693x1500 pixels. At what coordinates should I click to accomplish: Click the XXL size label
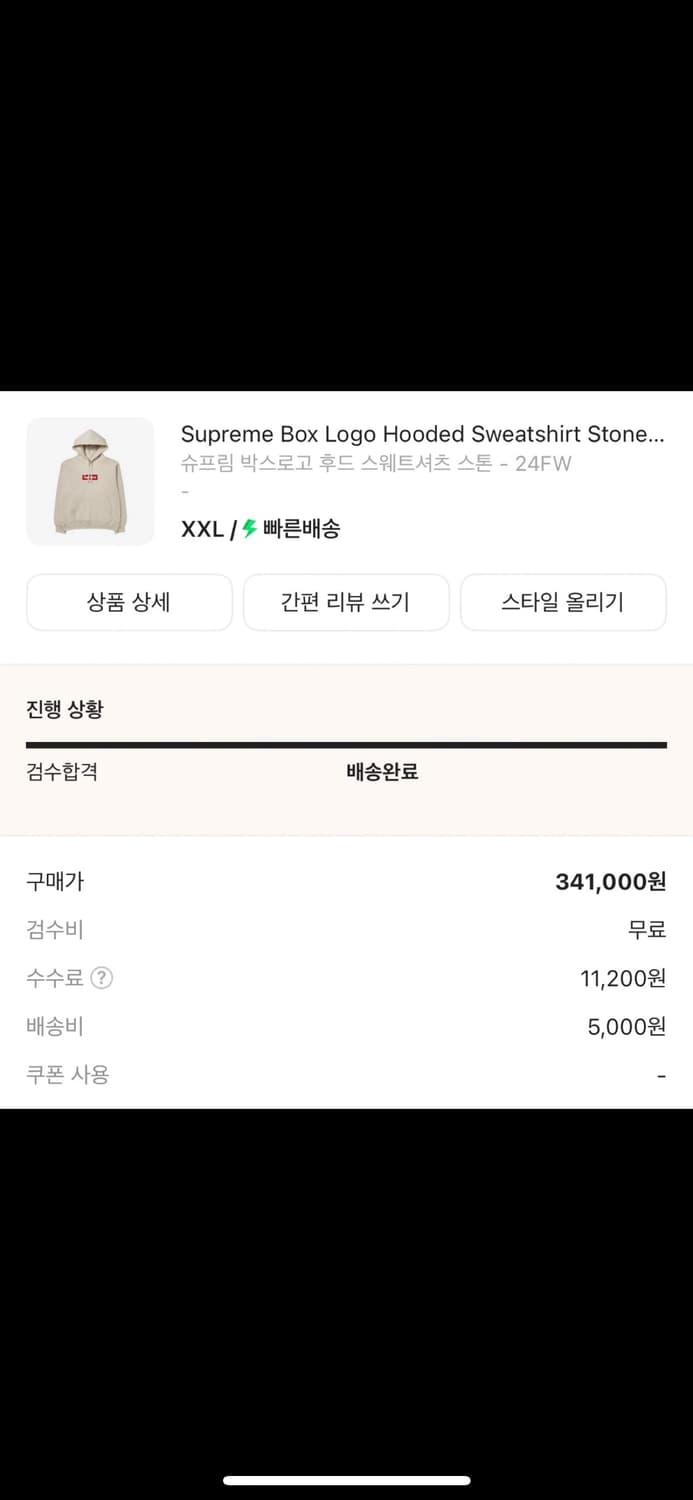(200, 529)
